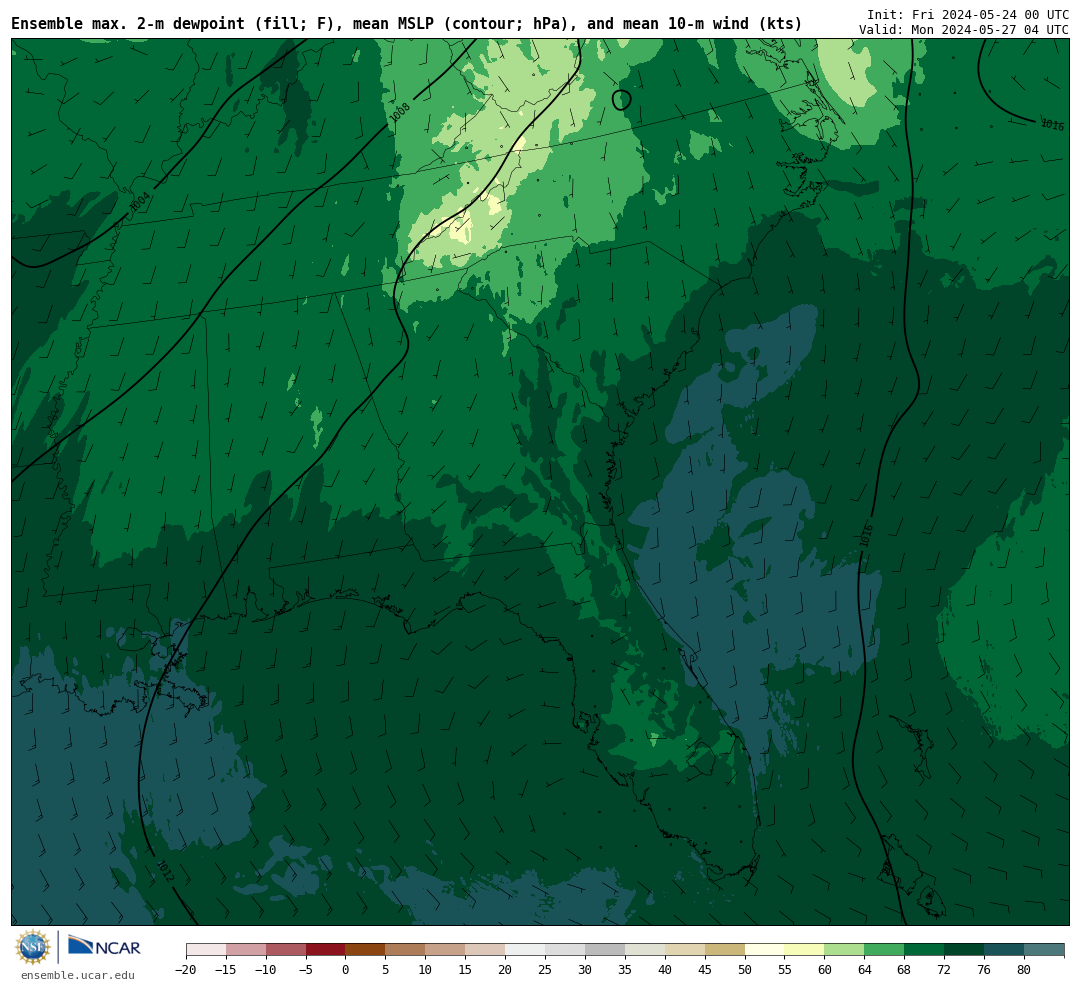Pick the above-80 teal colorbar swatch

(1045, 950)
